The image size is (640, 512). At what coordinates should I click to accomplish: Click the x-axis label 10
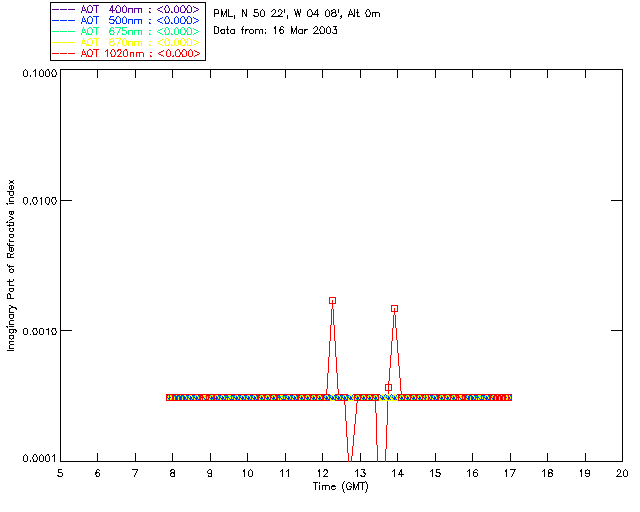247,473
